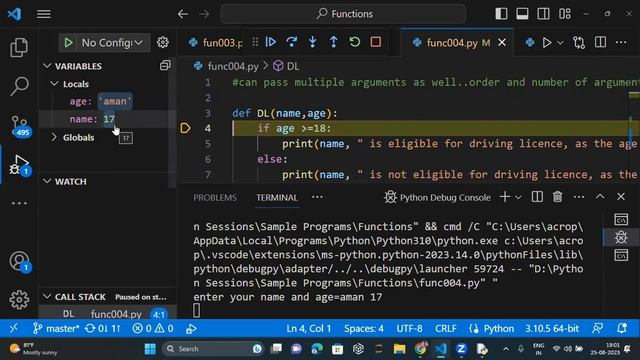Open the Windows Start button

[x=150, y=349]
